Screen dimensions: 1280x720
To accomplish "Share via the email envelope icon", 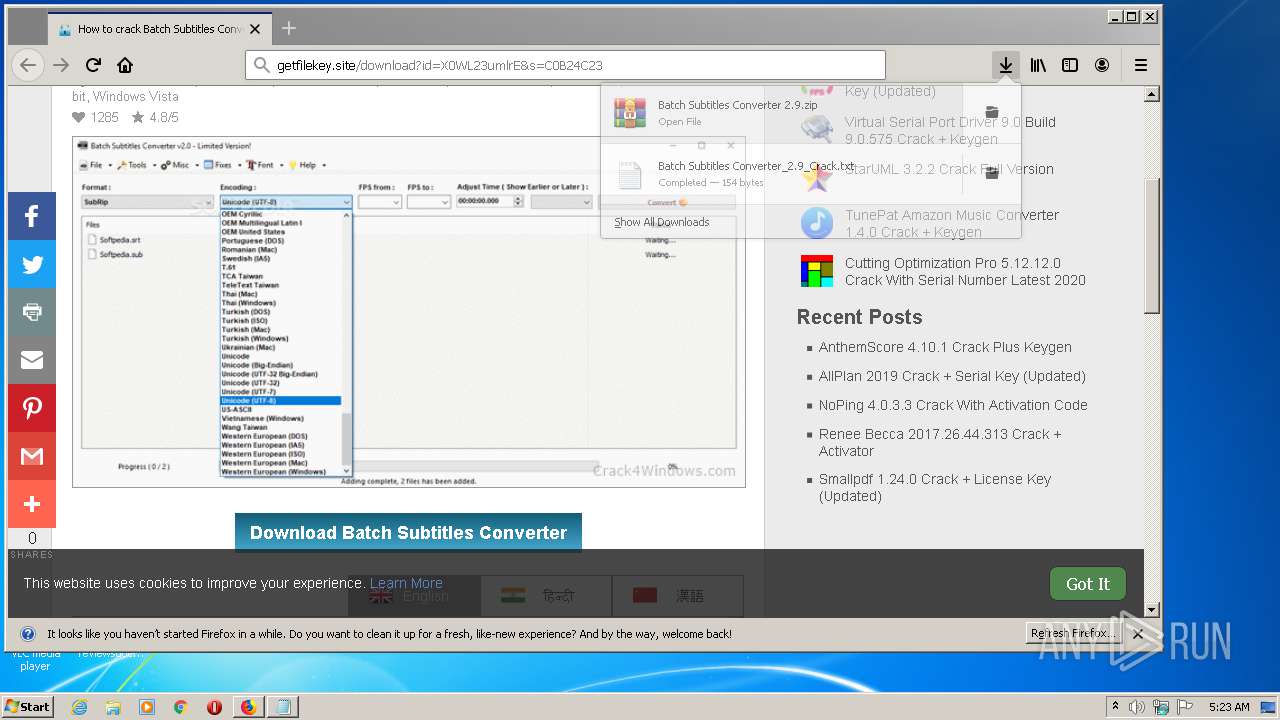I will click(x=32, y=360).
